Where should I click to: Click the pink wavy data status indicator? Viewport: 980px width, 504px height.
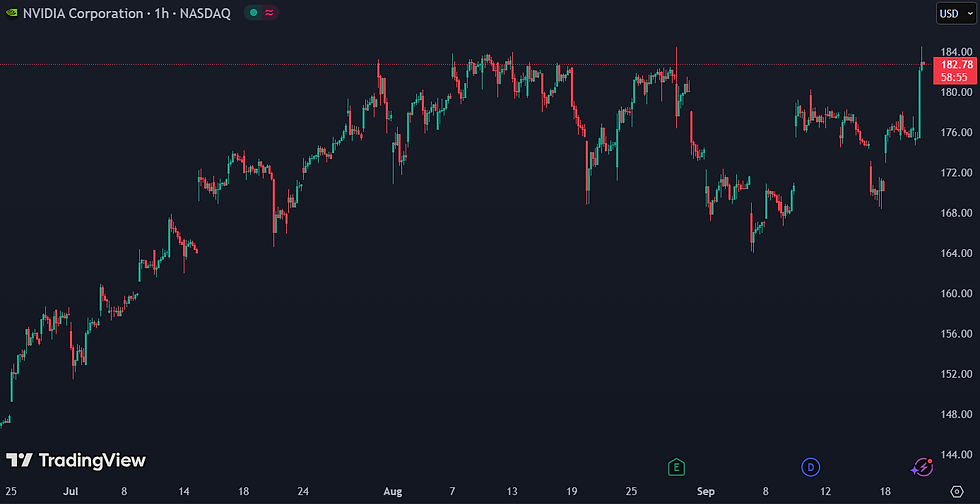(269, 13)
